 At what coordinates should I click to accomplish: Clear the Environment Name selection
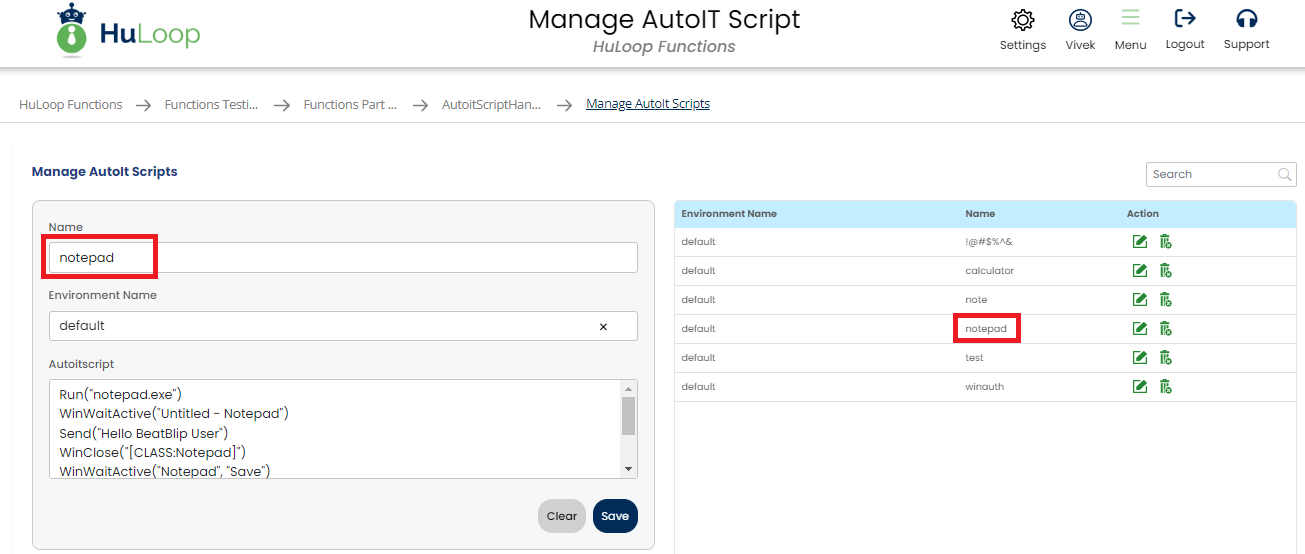point(603,326)
